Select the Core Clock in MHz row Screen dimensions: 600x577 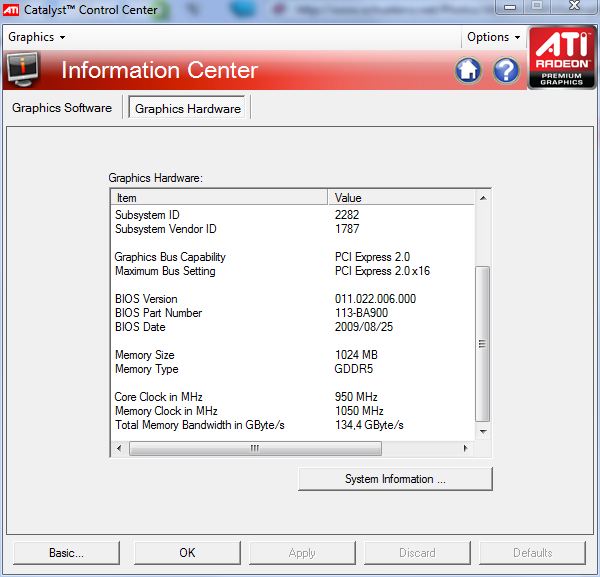(293, 397)
